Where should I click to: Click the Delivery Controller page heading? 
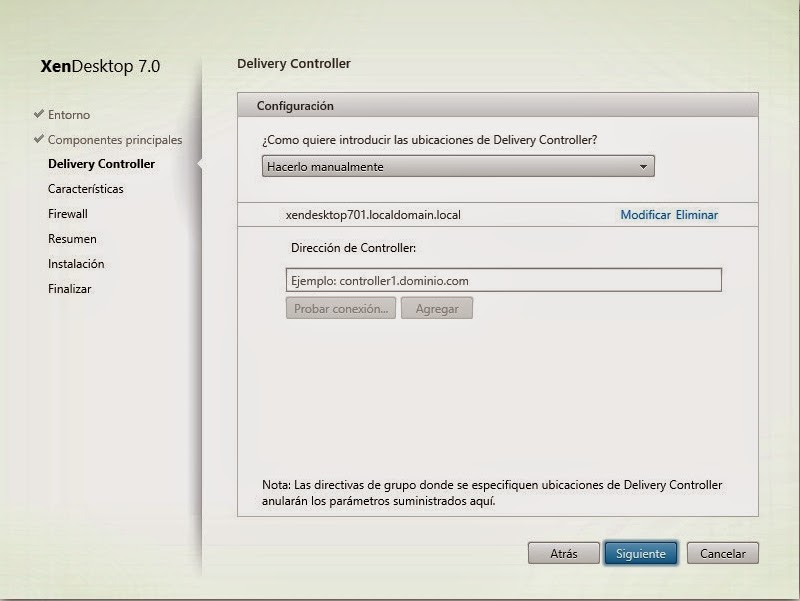coord(294,64)
